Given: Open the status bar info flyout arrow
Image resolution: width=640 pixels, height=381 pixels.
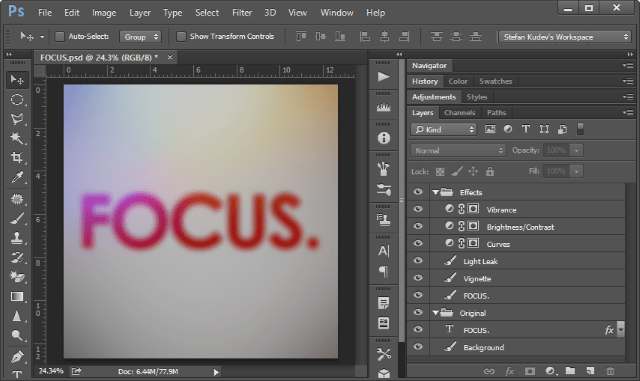Looking at the screenshot, I should point(216,372).
